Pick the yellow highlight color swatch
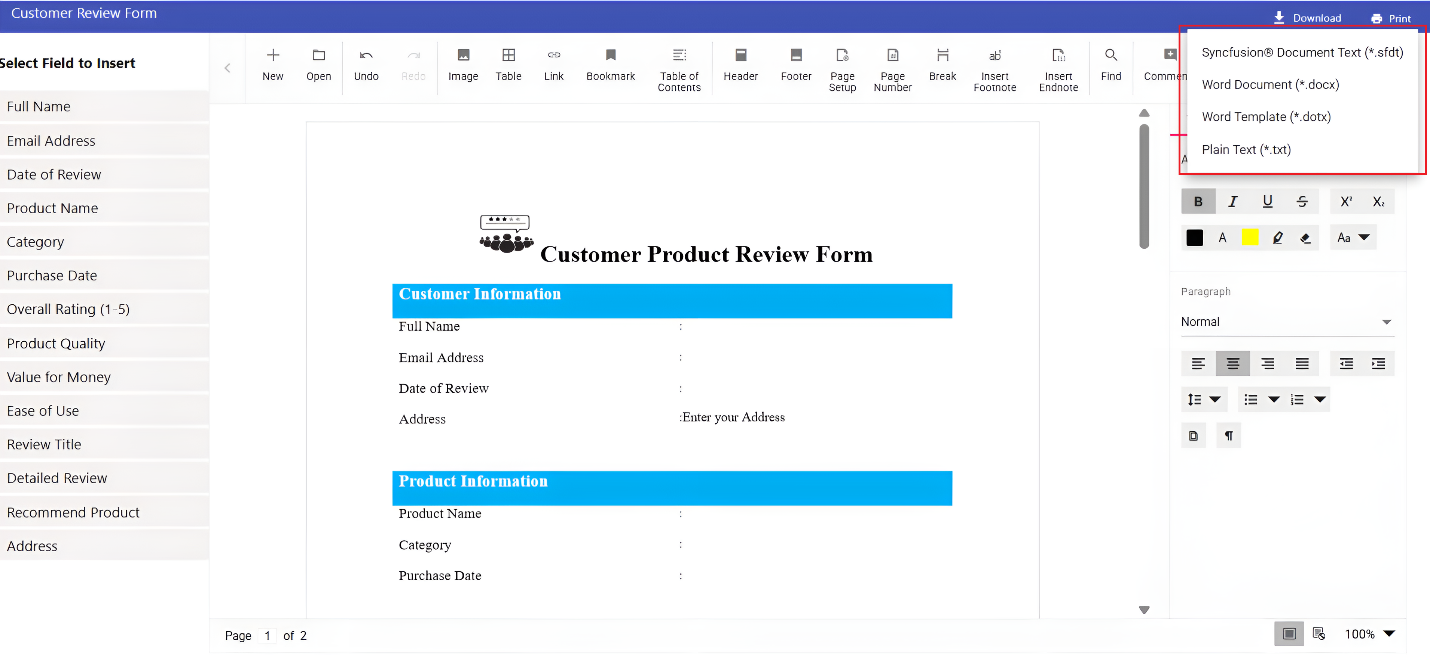 (1250, 238)
